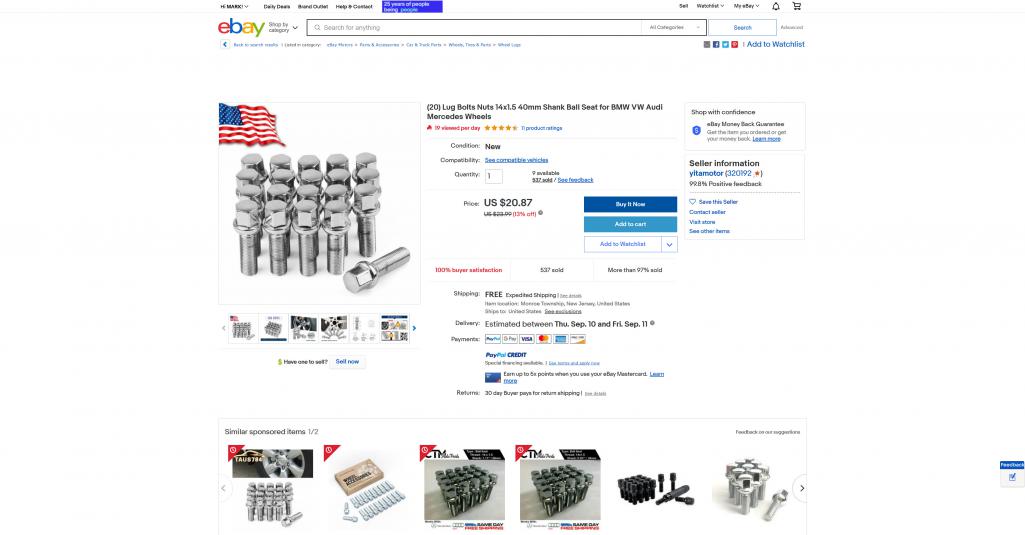Open the notifications bell icon
Image resolution: width=1025 pixels, height=535 pixels.
pyautogui.click(x=776, y=6)
